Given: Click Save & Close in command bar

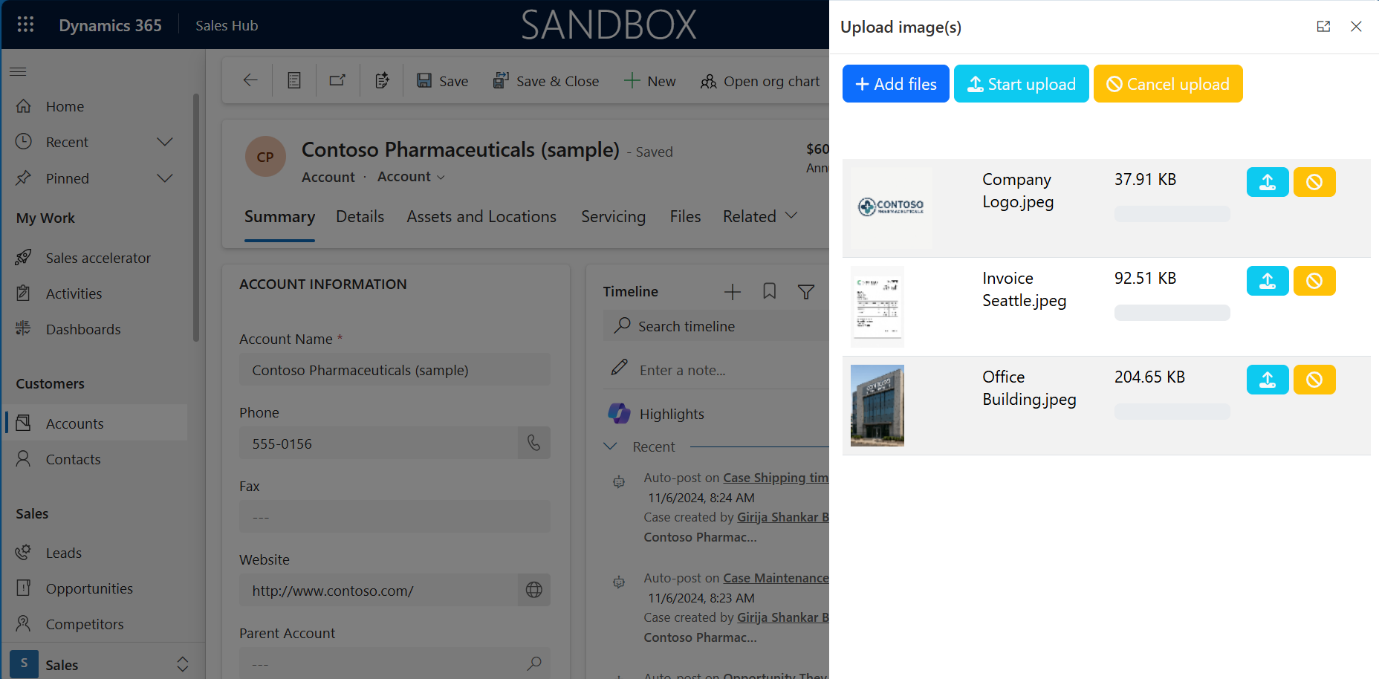Looking at the screenshot, I should pos(546,81).
